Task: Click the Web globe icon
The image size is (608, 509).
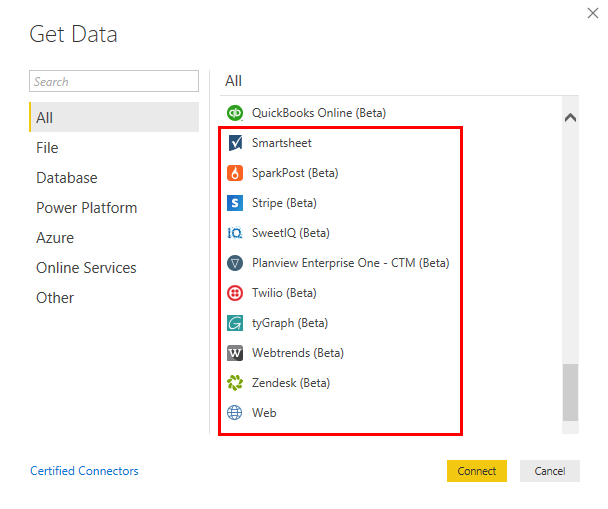Action: 235,412
